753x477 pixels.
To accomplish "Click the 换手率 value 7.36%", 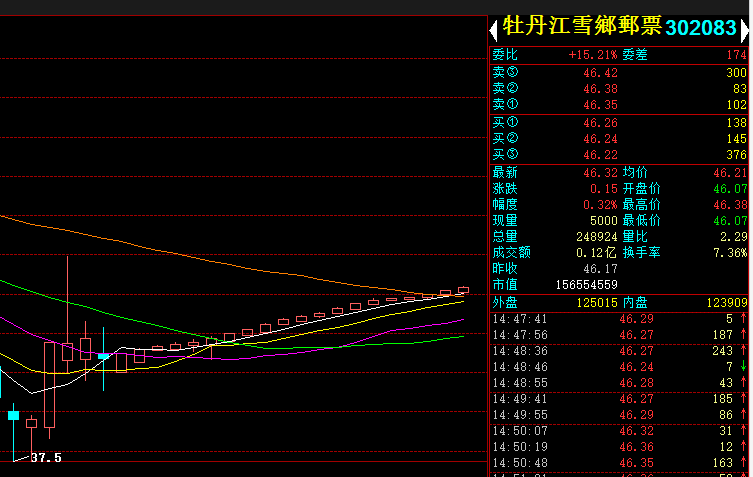I will (730, 253).
